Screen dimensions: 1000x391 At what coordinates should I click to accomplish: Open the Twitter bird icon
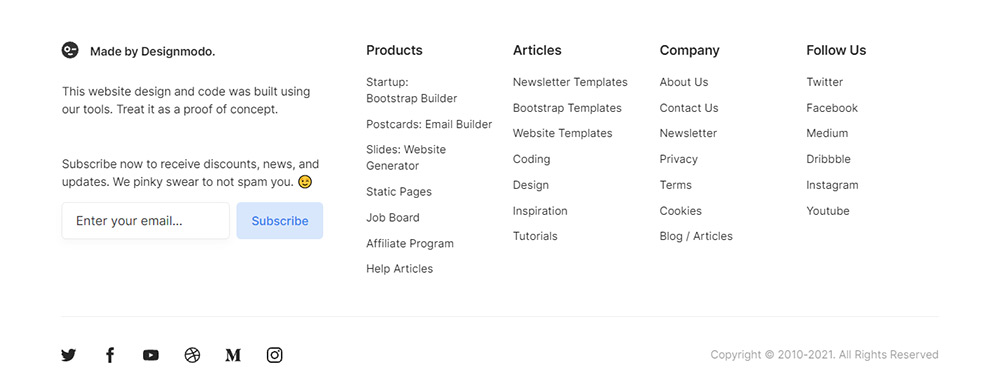point(69,355)
